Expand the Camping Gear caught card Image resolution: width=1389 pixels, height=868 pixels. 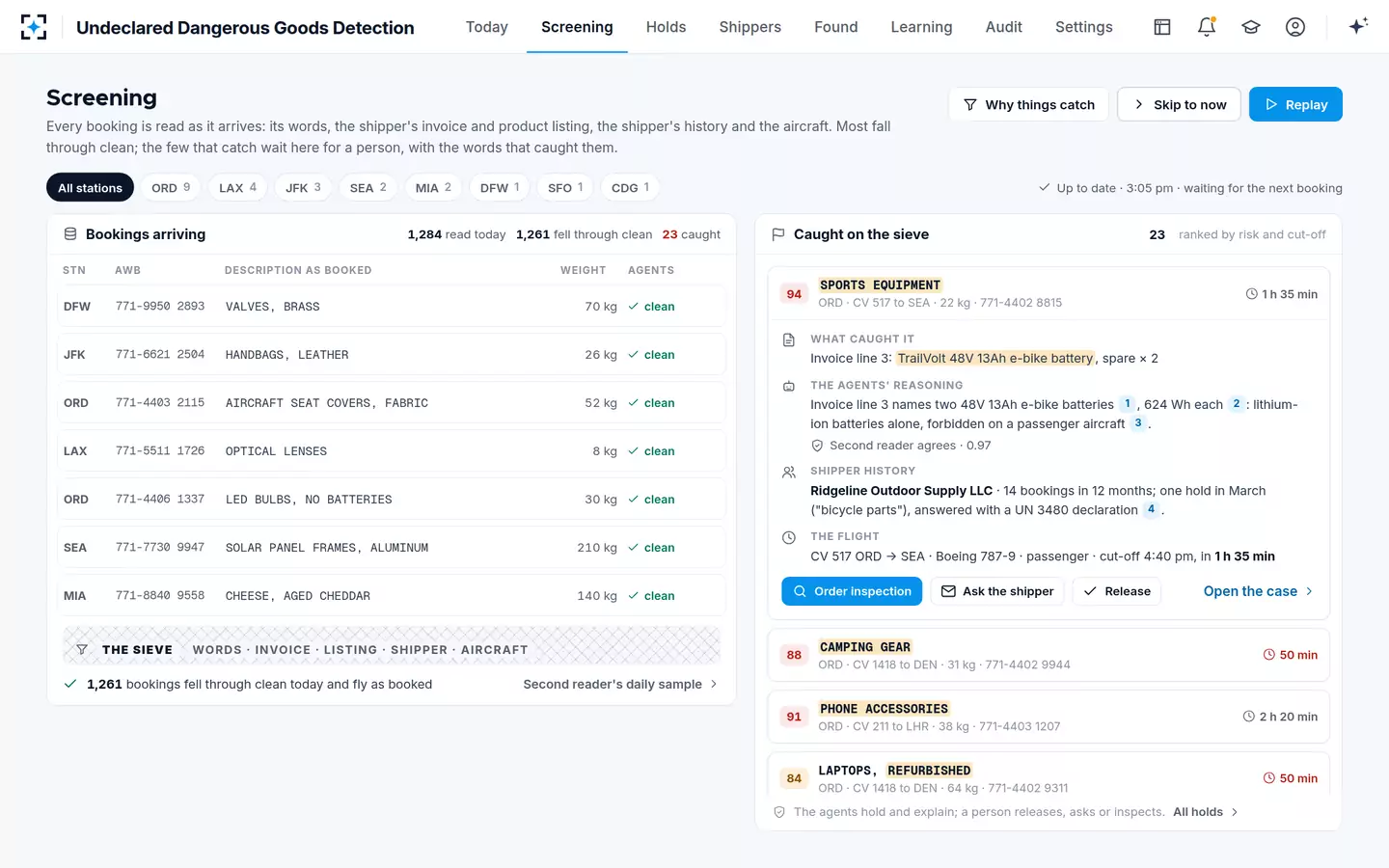click(x=1049, y=655)
